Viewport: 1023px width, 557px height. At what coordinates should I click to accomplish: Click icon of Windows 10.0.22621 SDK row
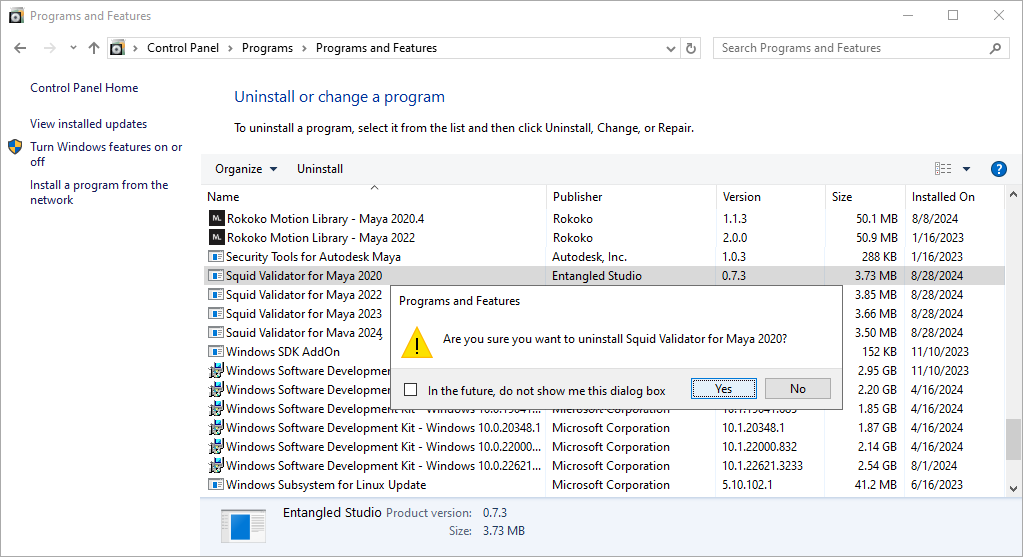tap(216, 466)
